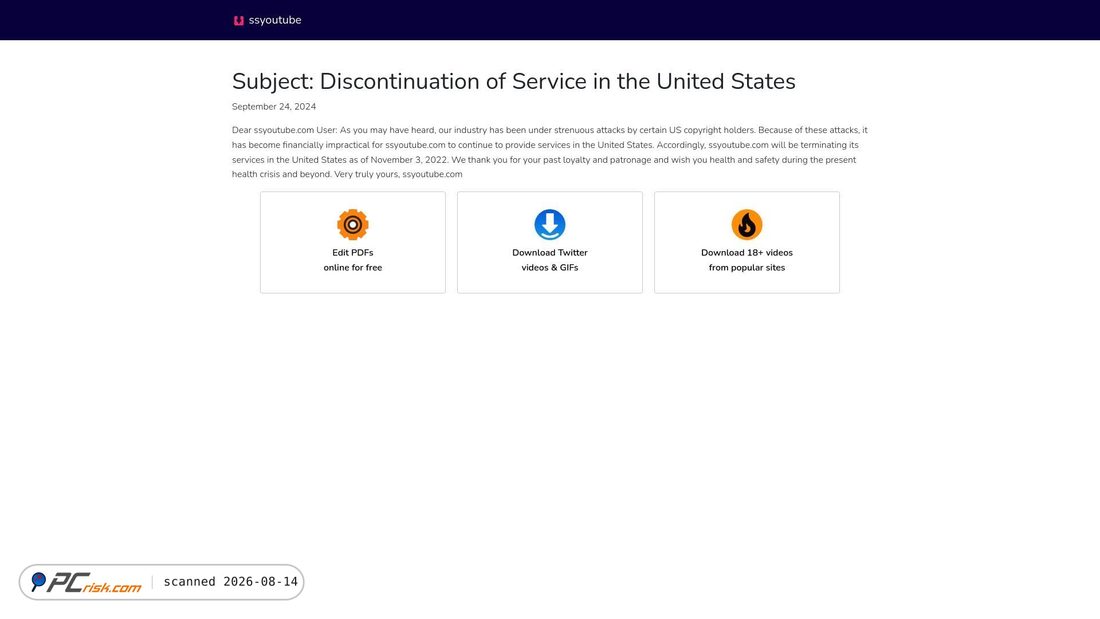
Task: Open the ssyoutube brand name link
Action: click(x=275, y=20)
